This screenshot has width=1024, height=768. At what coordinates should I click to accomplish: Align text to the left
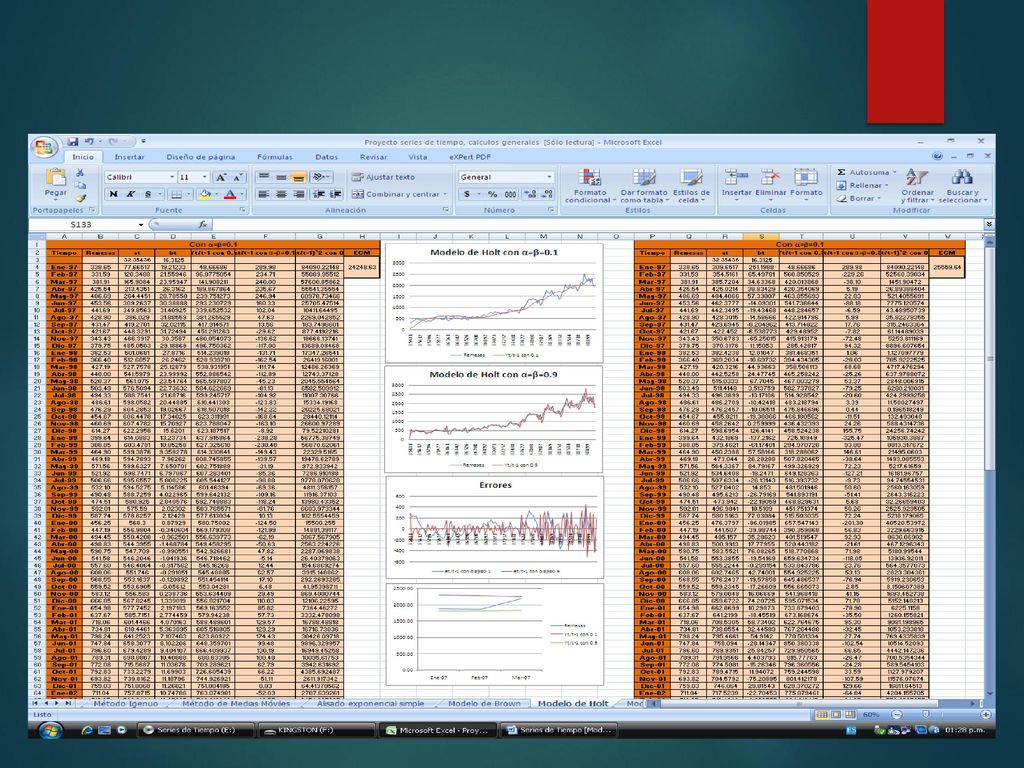pyautogui.click(x=263, y=194)
